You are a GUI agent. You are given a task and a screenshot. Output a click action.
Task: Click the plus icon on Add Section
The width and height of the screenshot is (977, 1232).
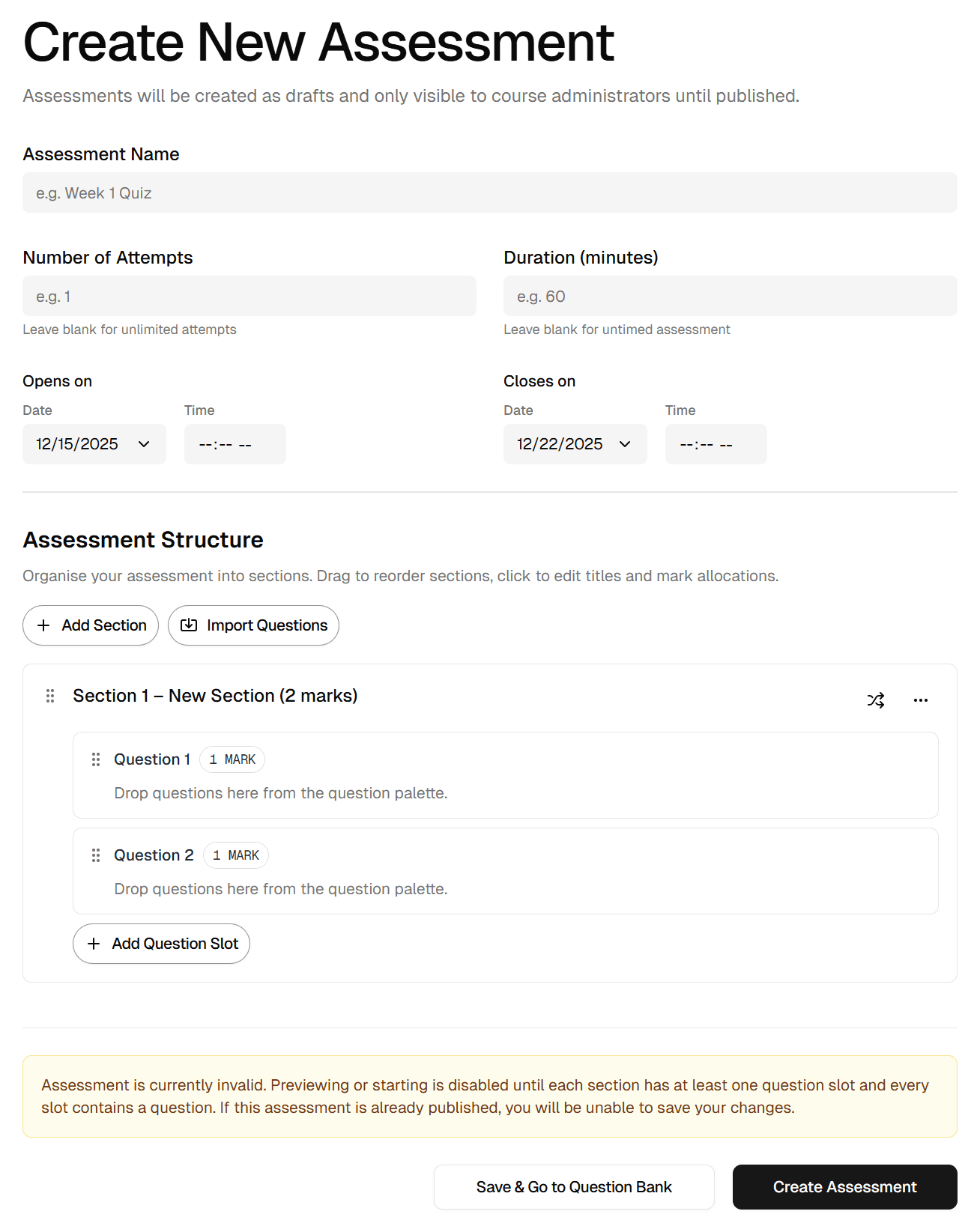[43, 625]
